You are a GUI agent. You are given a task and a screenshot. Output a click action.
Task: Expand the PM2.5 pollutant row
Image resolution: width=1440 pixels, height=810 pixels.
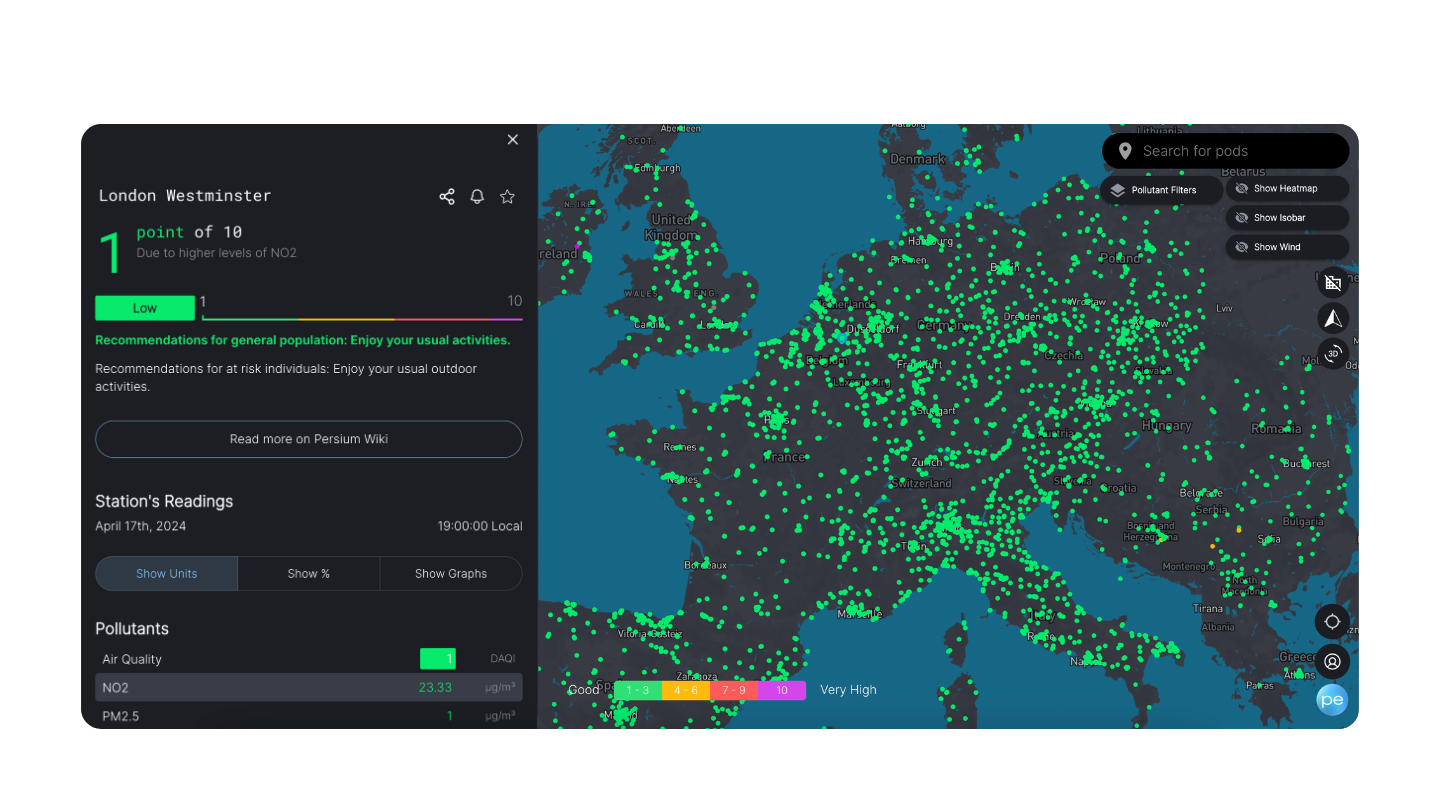(x=308, y=716)
